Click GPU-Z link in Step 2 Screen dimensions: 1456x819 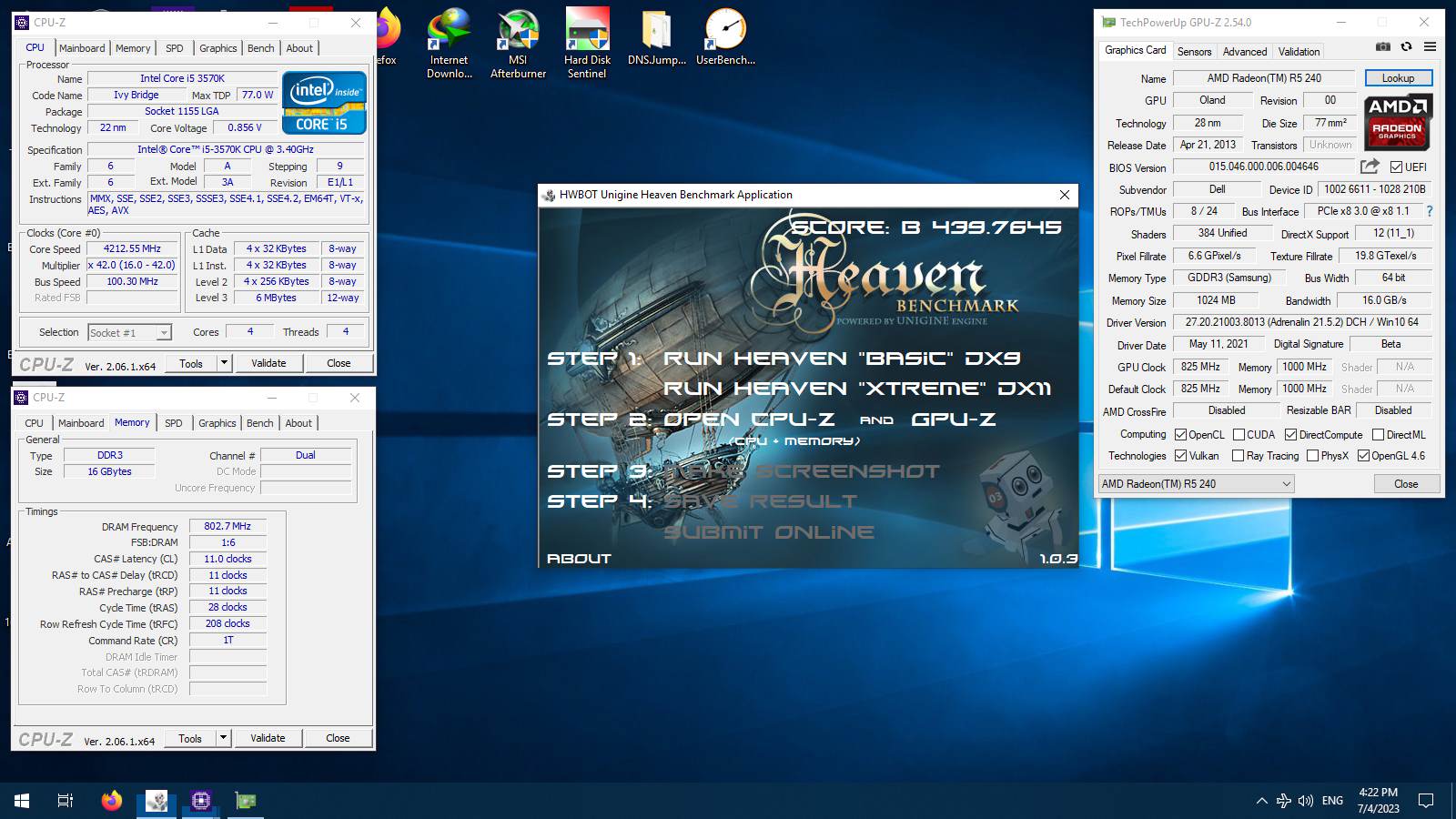pyautogui.click(x=953, y=420)
